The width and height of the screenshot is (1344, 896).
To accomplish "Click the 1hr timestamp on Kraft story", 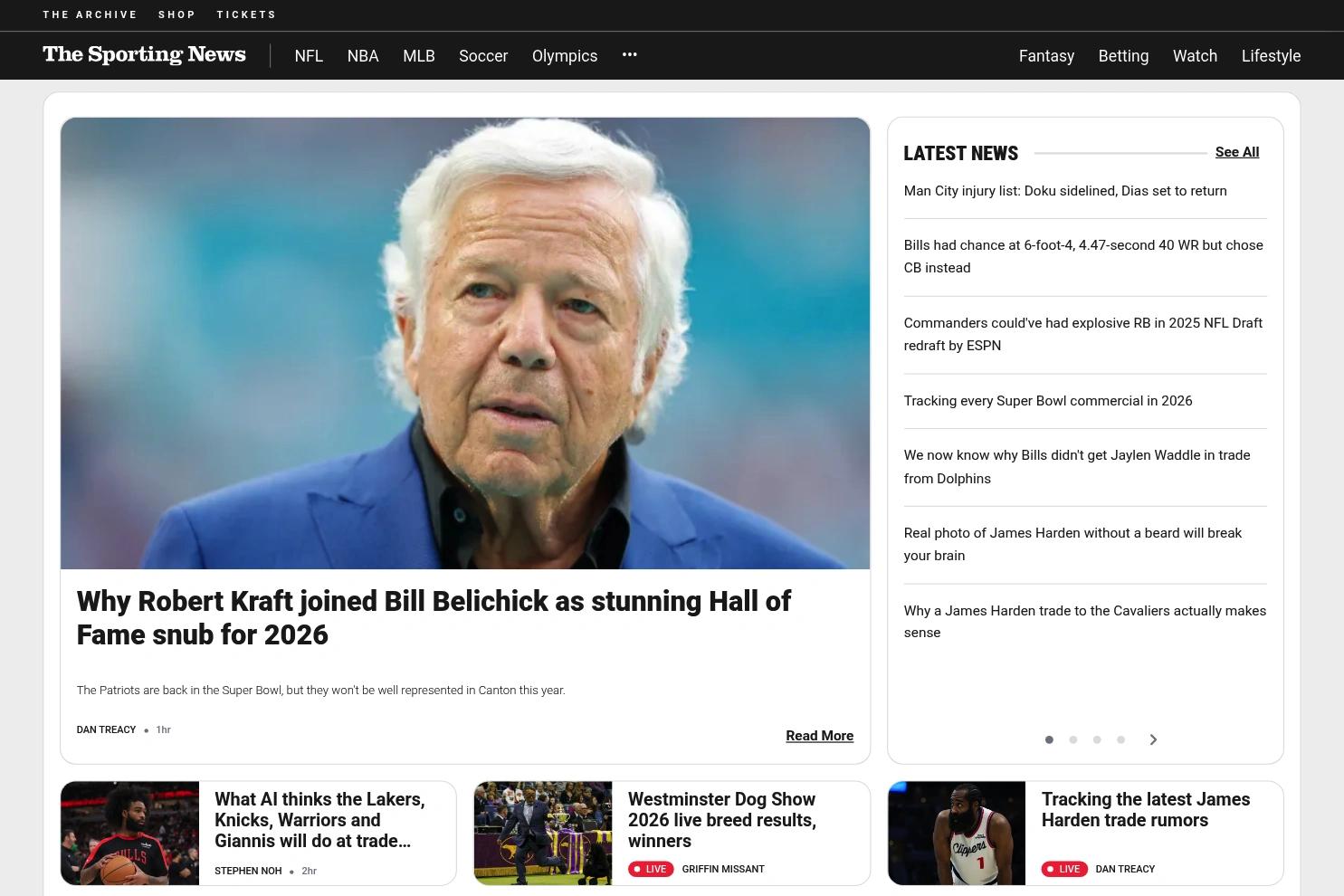I will 163,729.
